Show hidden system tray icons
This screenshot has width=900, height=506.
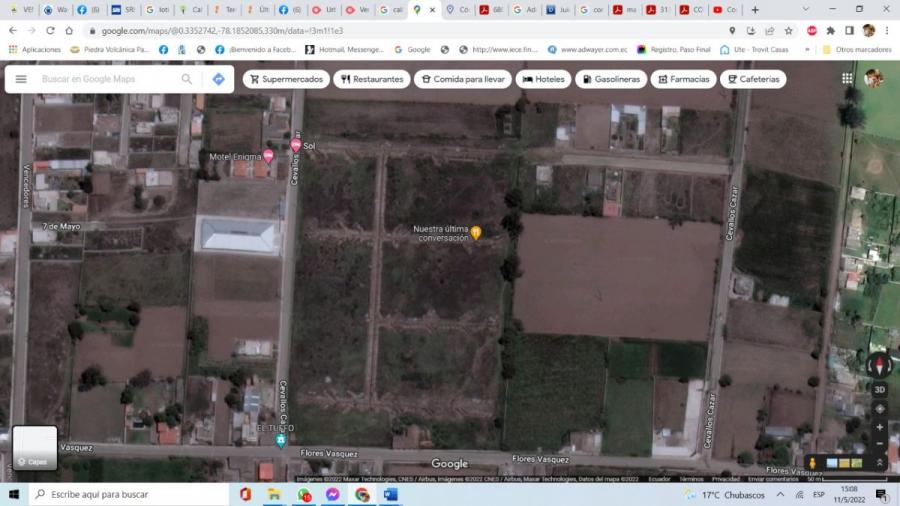click(780, 494)
